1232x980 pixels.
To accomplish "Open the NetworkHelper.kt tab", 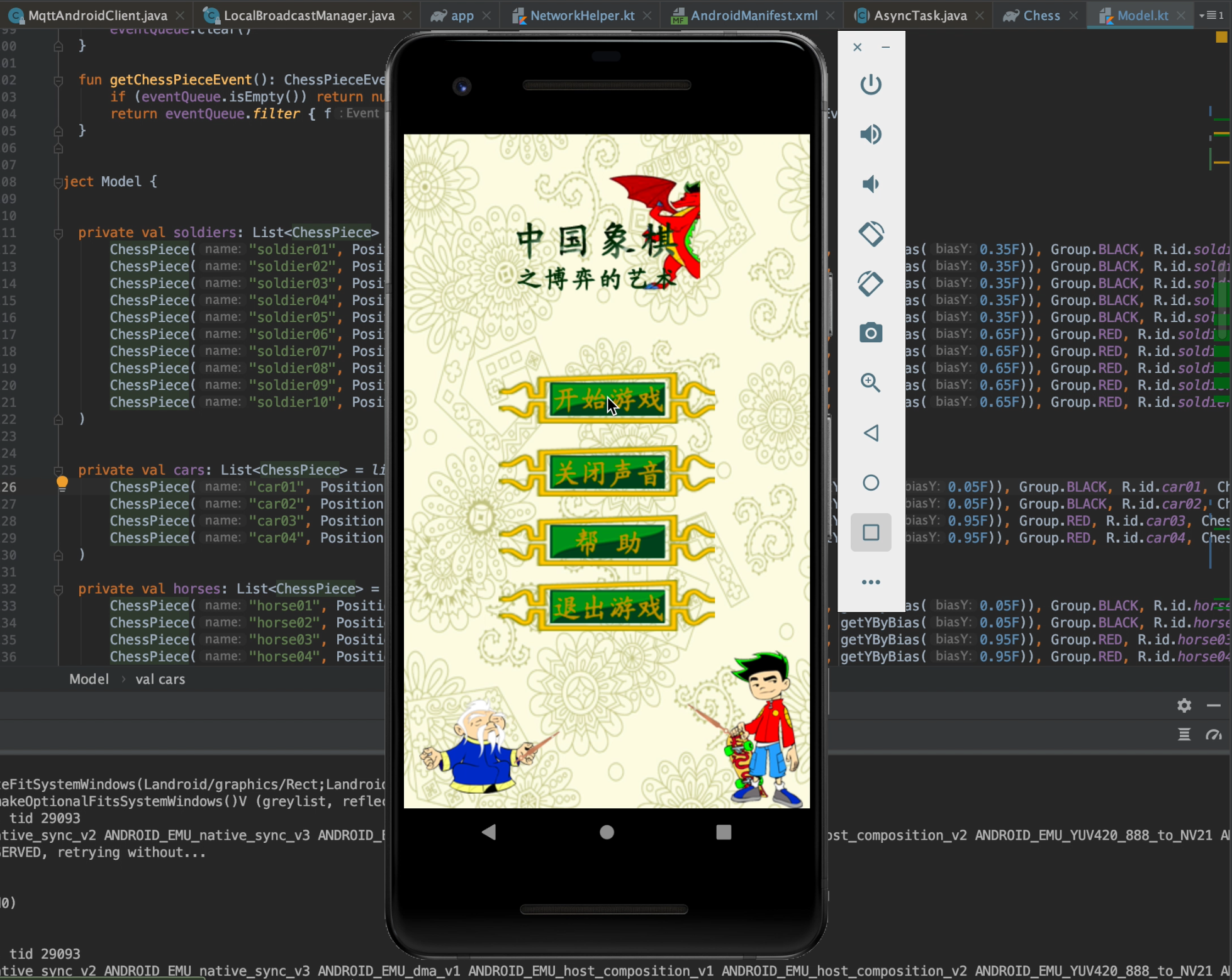I will tap(581, 15).
